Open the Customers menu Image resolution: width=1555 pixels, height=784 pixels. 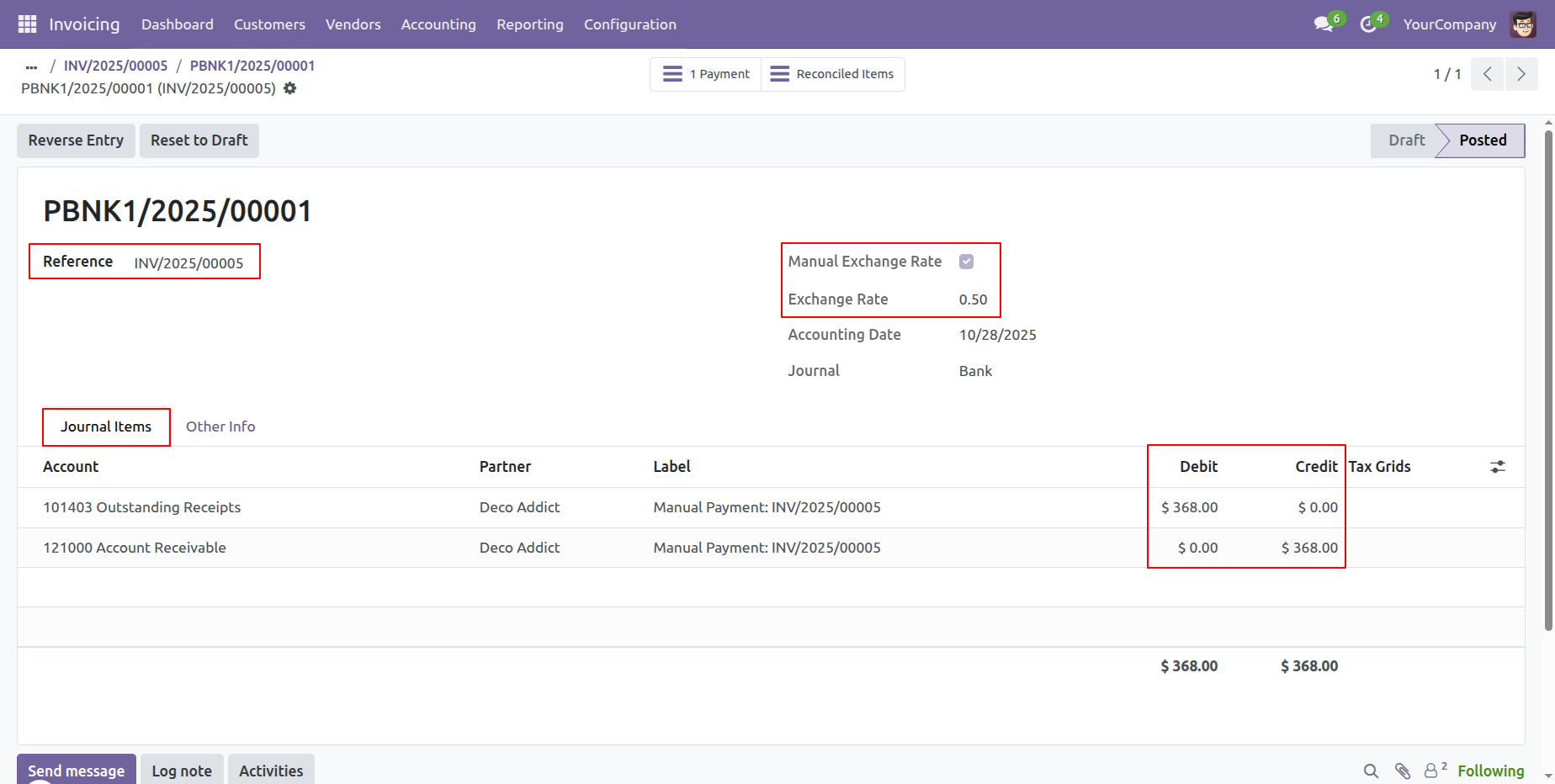point(269,24)
